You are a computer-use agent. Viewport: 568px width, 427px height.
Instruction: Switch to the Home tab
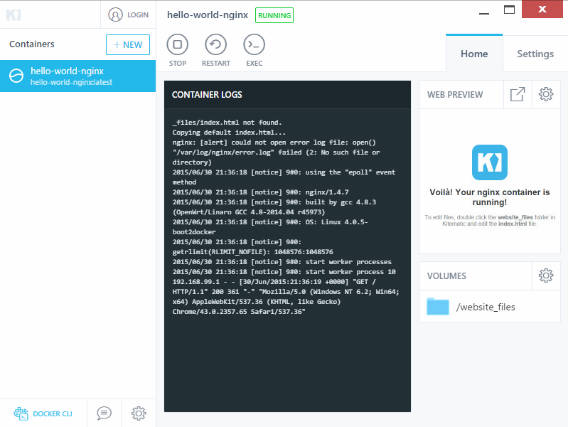pyautogui.click(x=474, y=54)
